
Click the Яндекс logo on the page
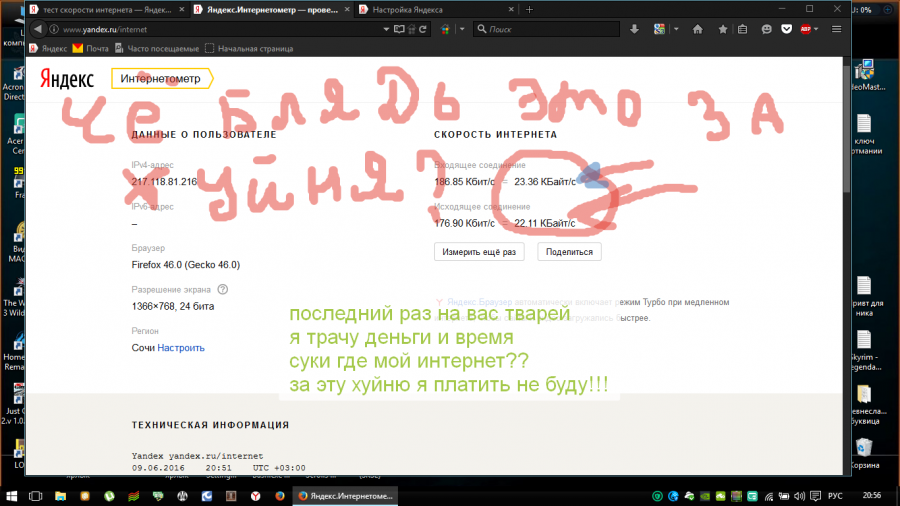[x=67, y=79]
